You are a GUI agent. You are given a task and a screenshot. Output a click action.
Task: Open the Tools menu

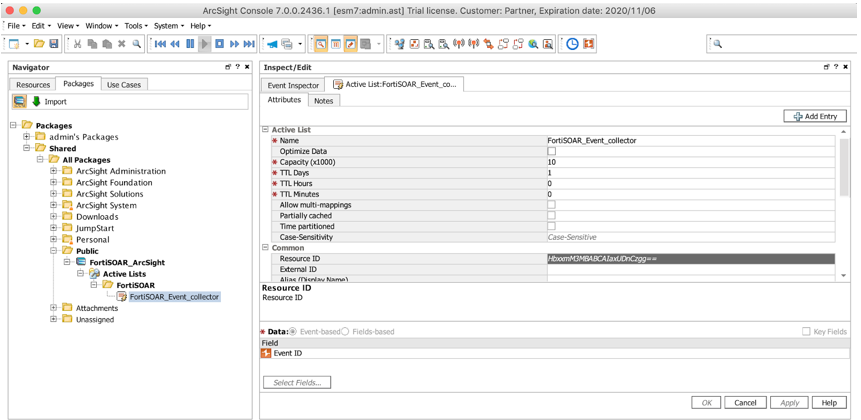[x=134, y=26]
